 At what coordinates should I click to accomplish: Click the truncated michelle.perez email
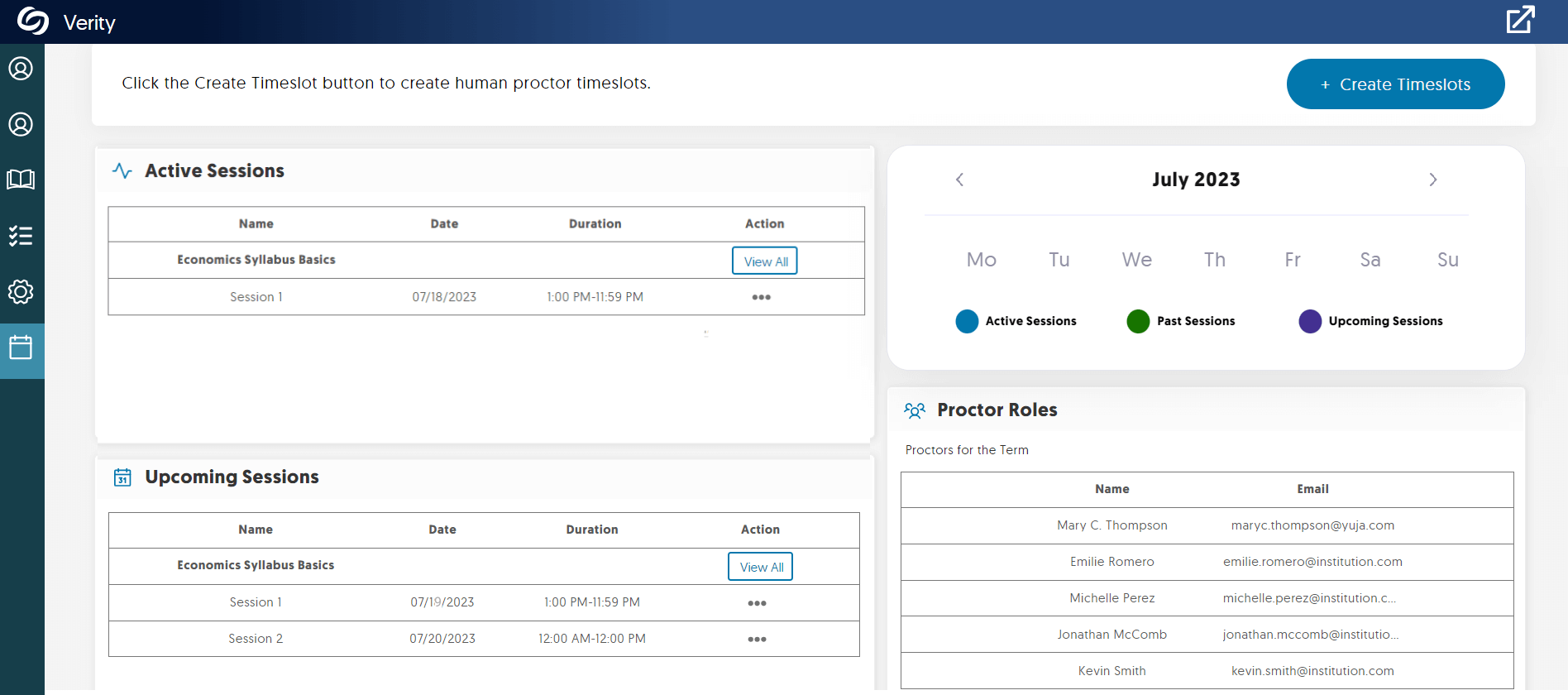pos(1309,598)
